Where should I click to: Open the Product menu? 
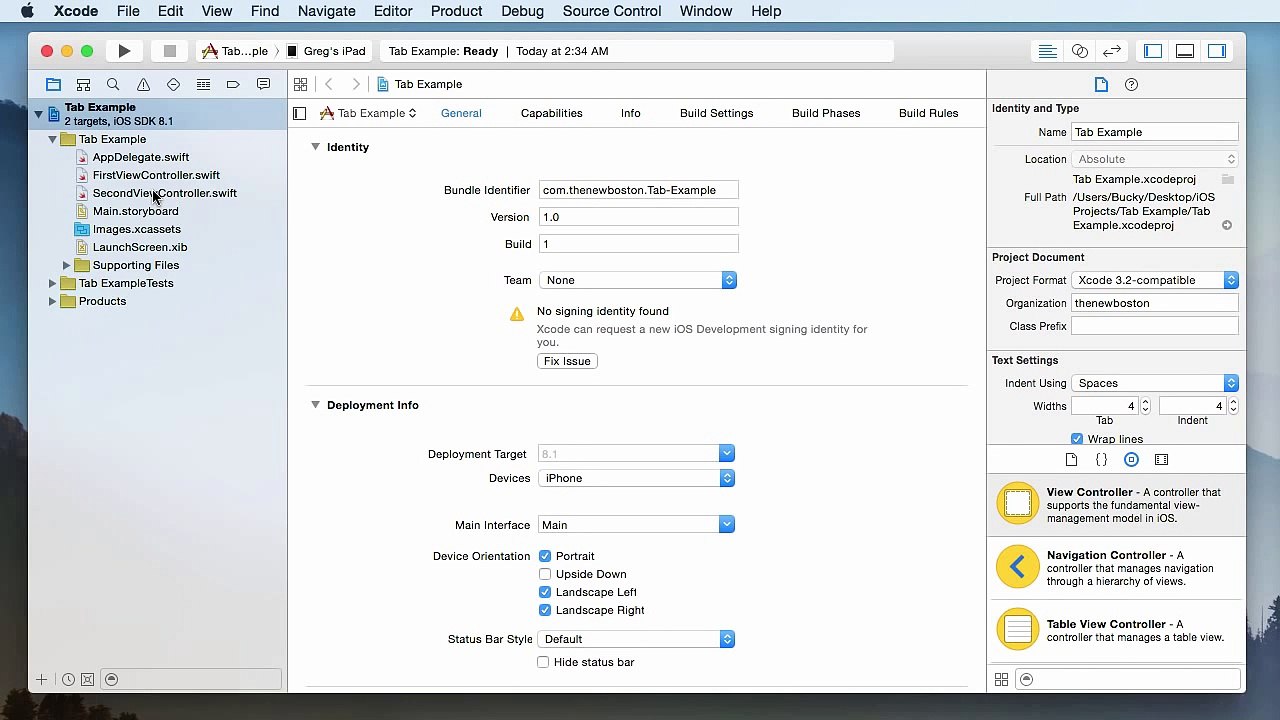pos(456,11)
